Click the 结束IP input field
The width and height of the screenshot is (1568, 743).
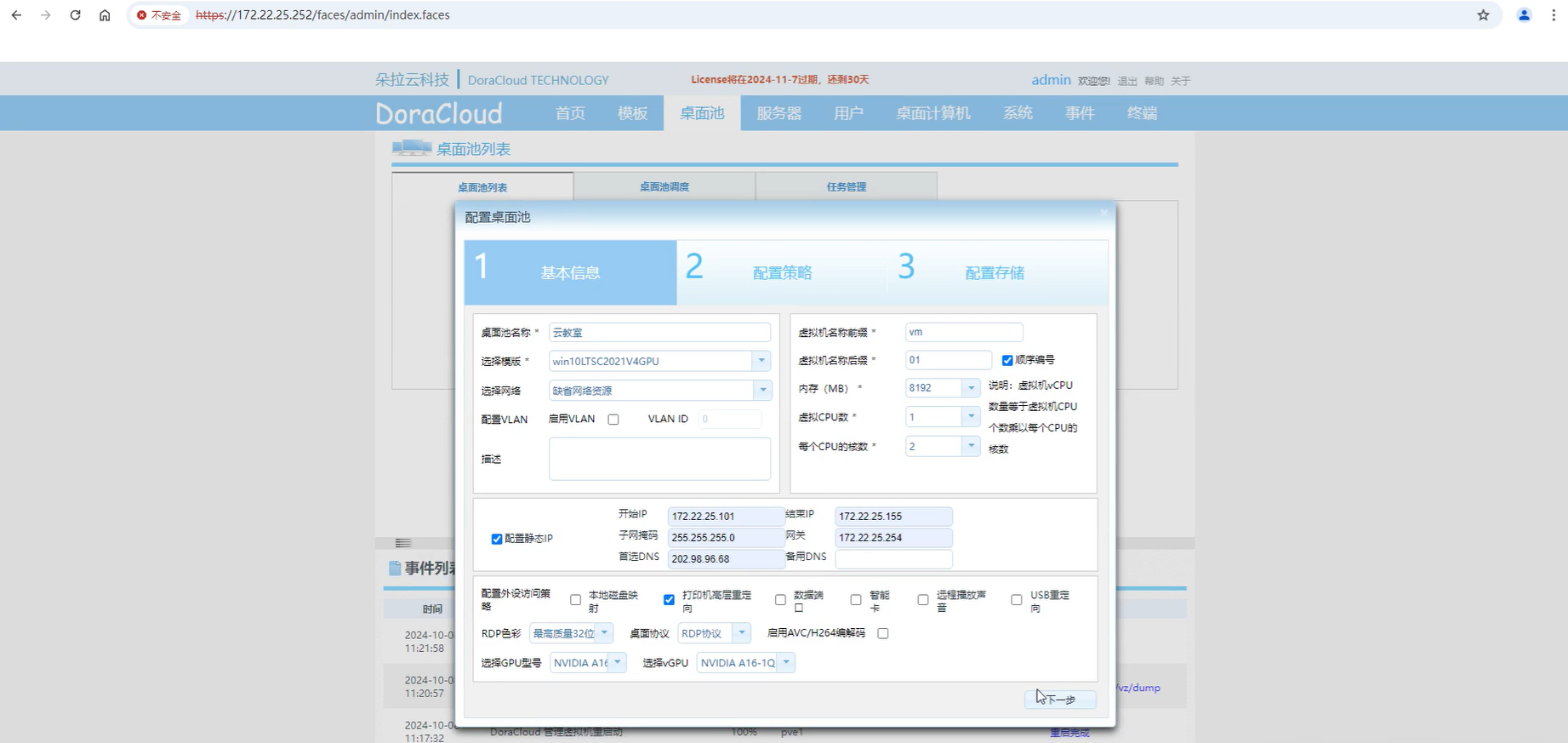point(893,516)
